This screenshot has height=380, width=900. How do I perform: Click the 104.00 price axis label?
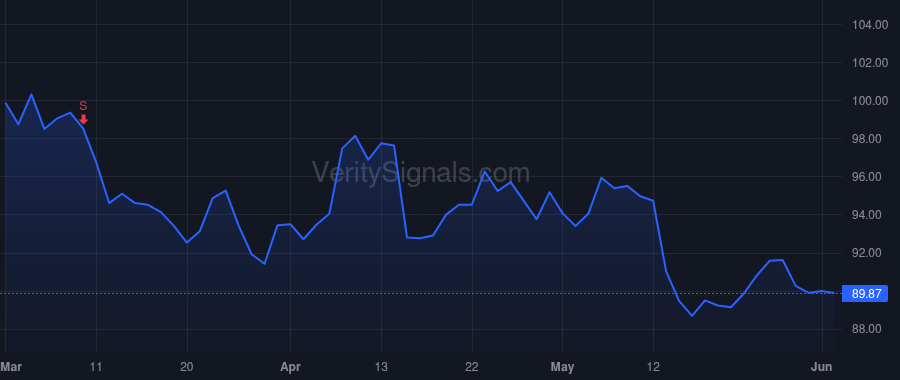click(870, 25)
